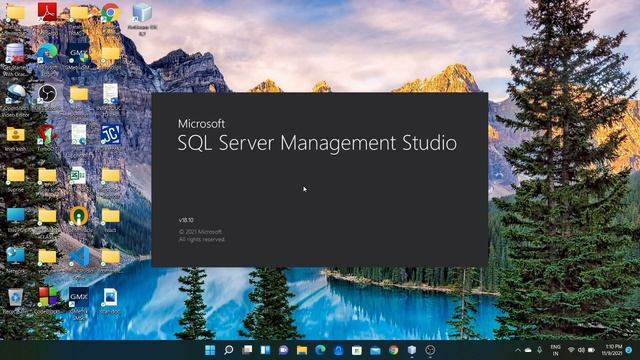Select the running cube app in the taskbar
The width and height of the screenshot is (640, 360).
click(412, 350)
